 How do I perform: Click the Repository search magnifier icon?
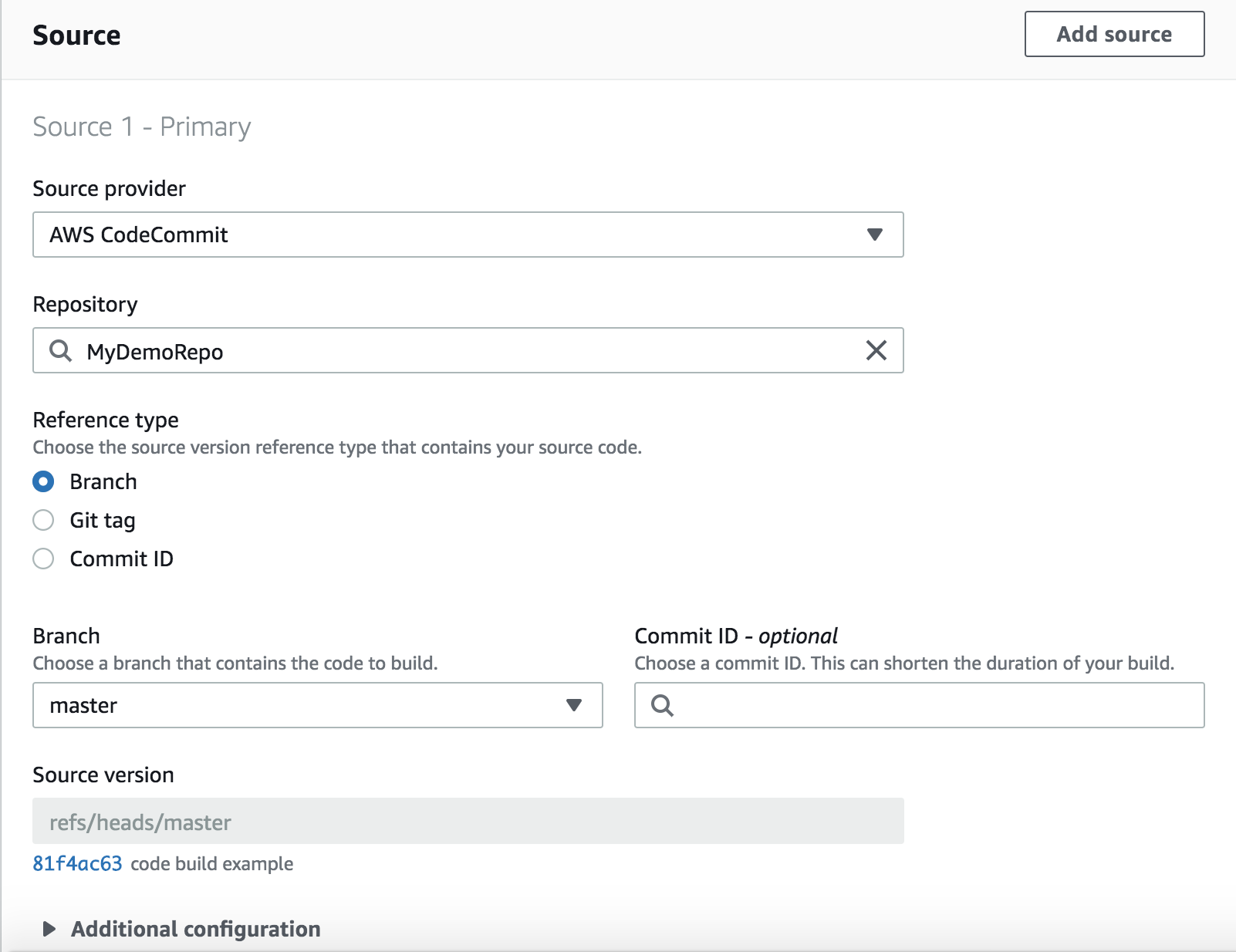point(60,351)
